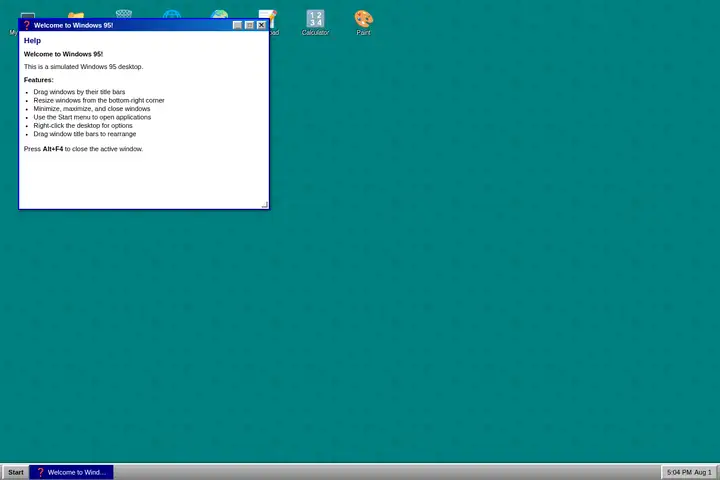Click the bold Welcome to Windows 95! line
This screenshot has width=720, height=480.
pyautogui.click(x=63, y=54)
